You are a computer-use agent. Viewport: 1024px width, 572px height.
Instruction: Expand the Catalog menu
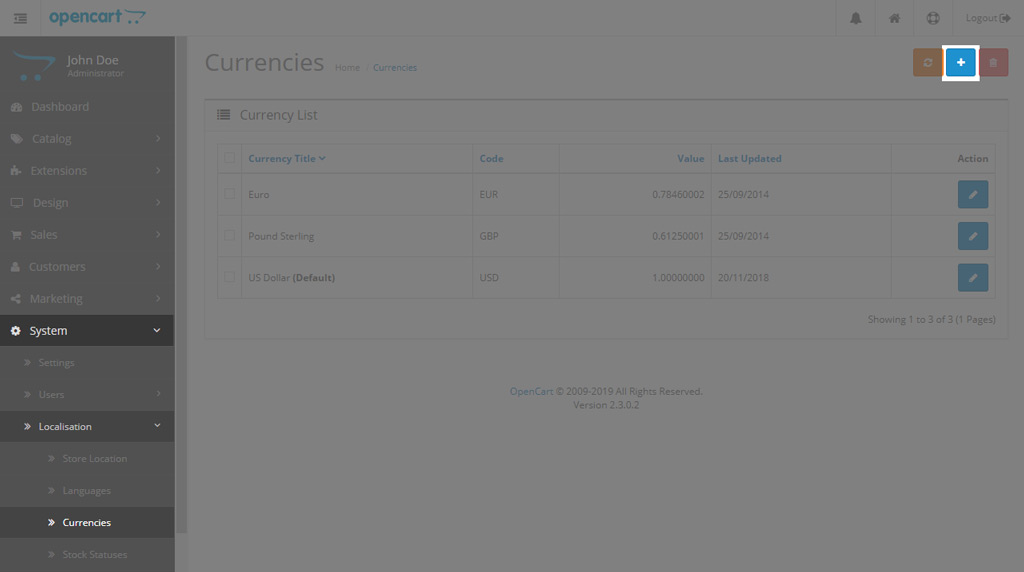(87, 138)
